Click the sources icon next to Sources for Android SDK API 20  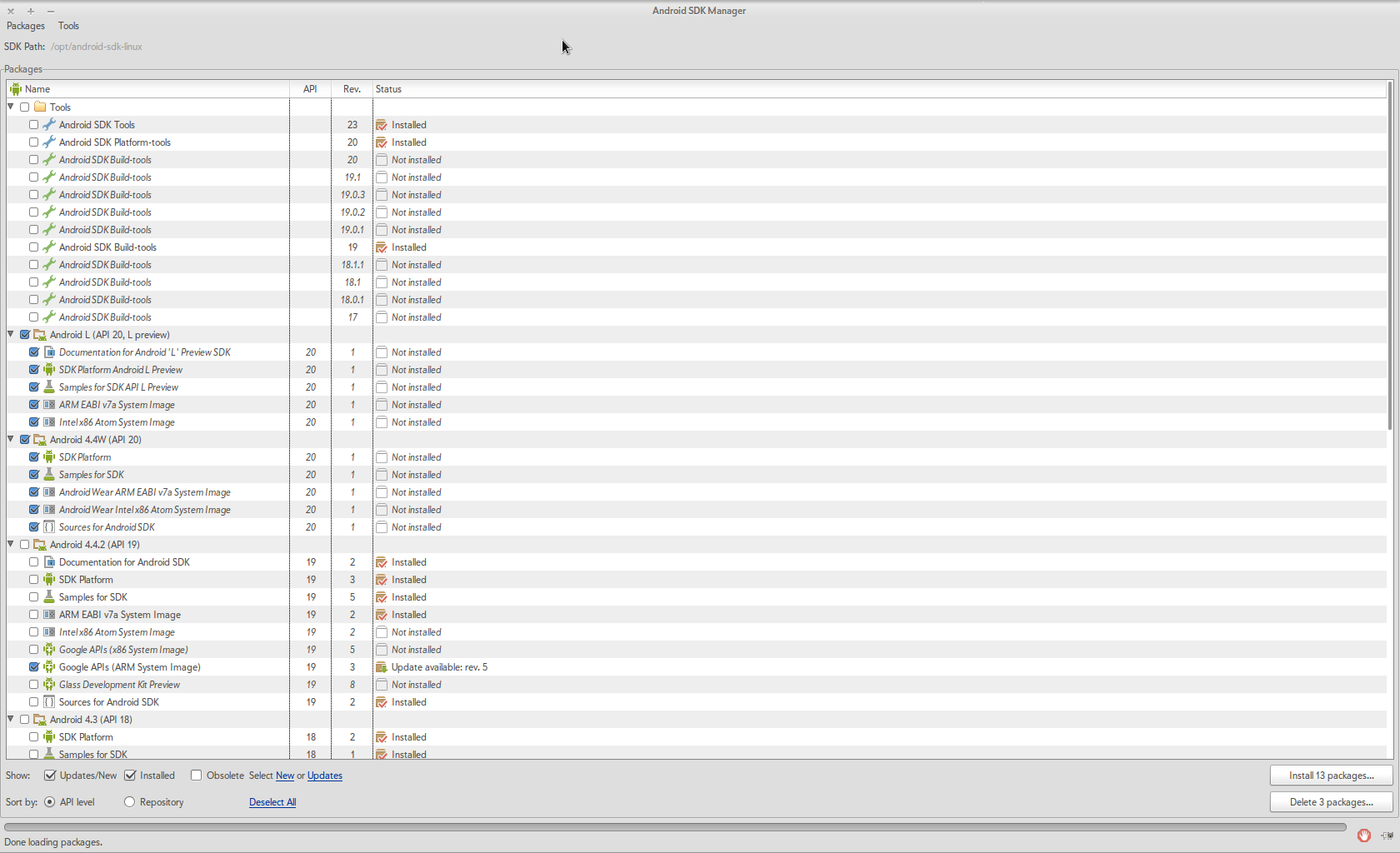pos(49,527)
